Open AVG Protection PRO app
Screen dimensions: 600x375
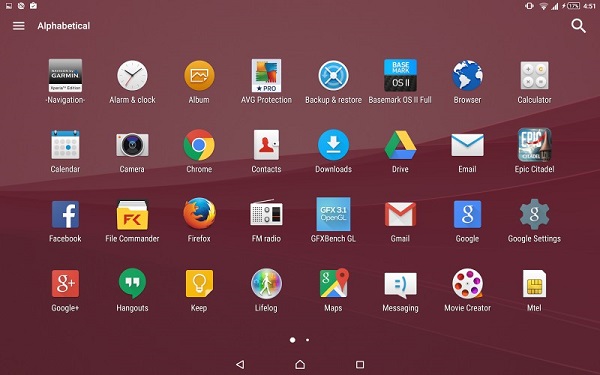pyautogui.click(x=266, y=75)
